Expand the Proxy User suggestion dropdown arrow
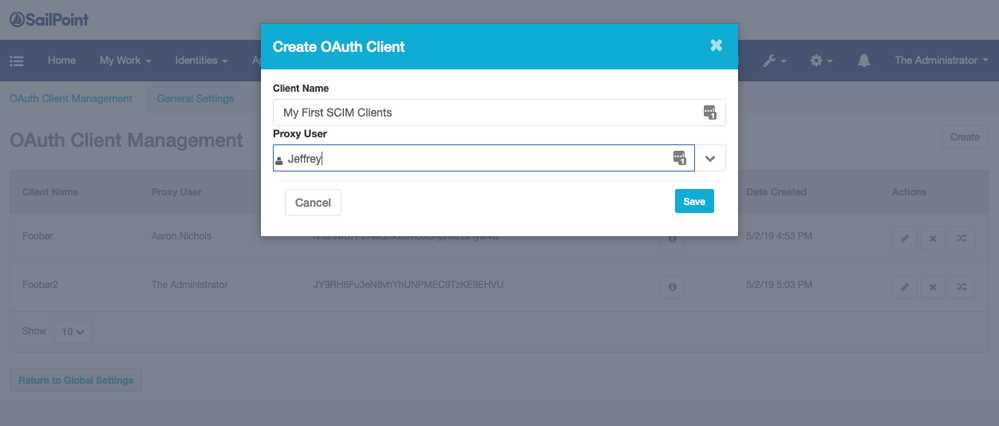The width and height of the screenshot is (999, 426). (x=710, y=158)
